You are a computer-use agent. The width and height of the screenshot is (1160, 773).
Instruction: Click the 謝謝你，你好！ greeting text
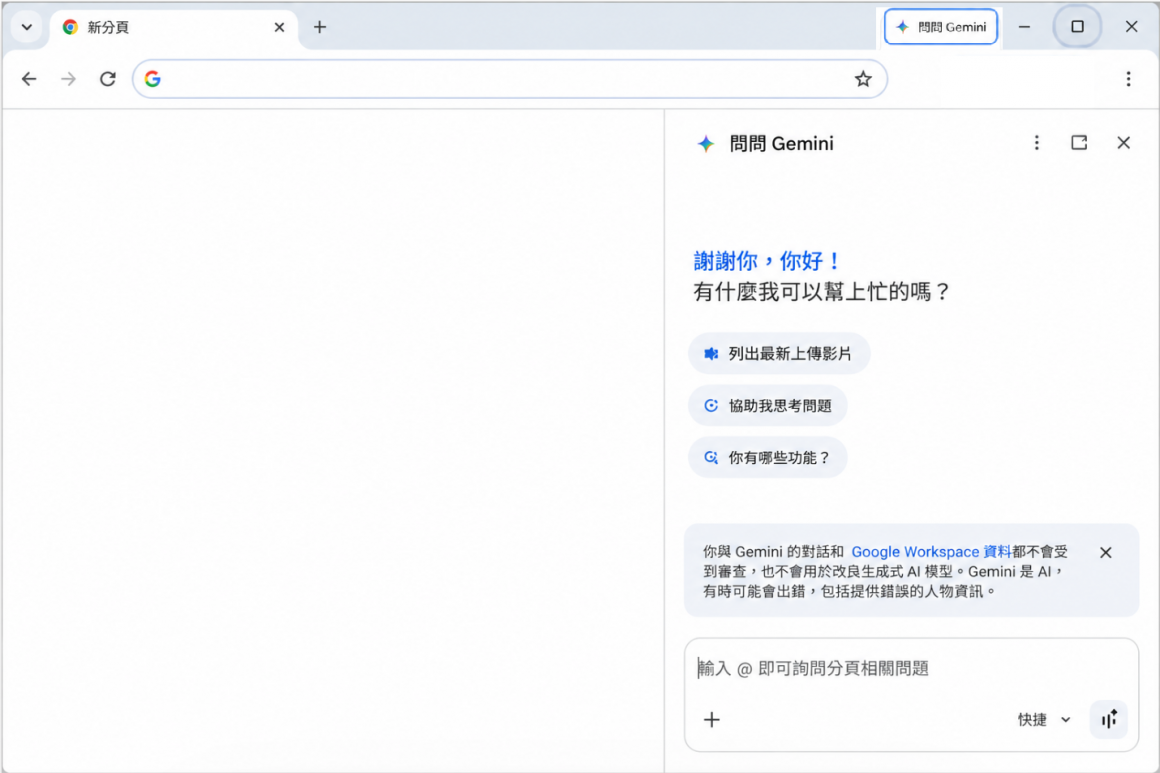click(x=767, y=261)
